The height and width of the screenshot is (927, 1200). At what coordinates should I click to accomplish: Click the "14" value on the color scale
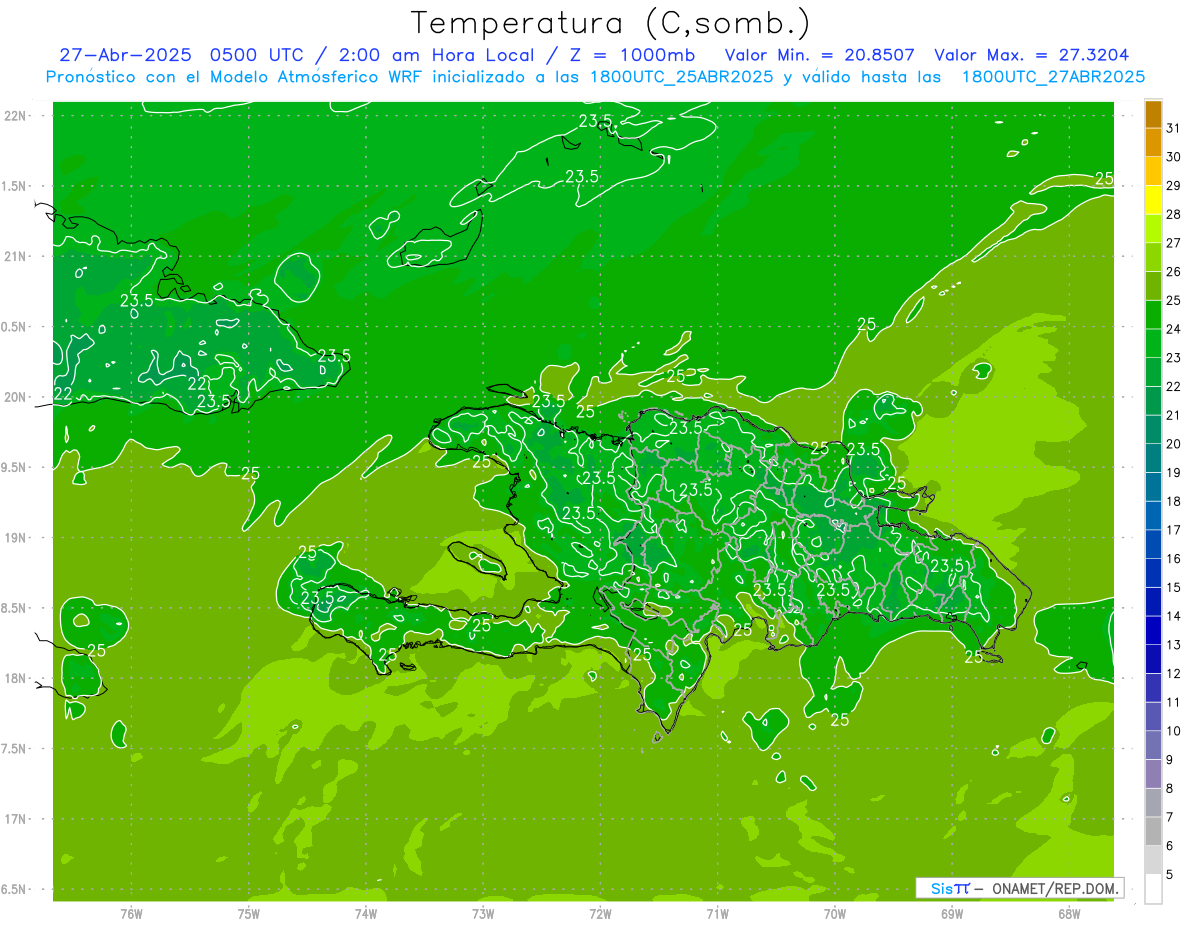pyautogui.click(x=1174, y=616)
